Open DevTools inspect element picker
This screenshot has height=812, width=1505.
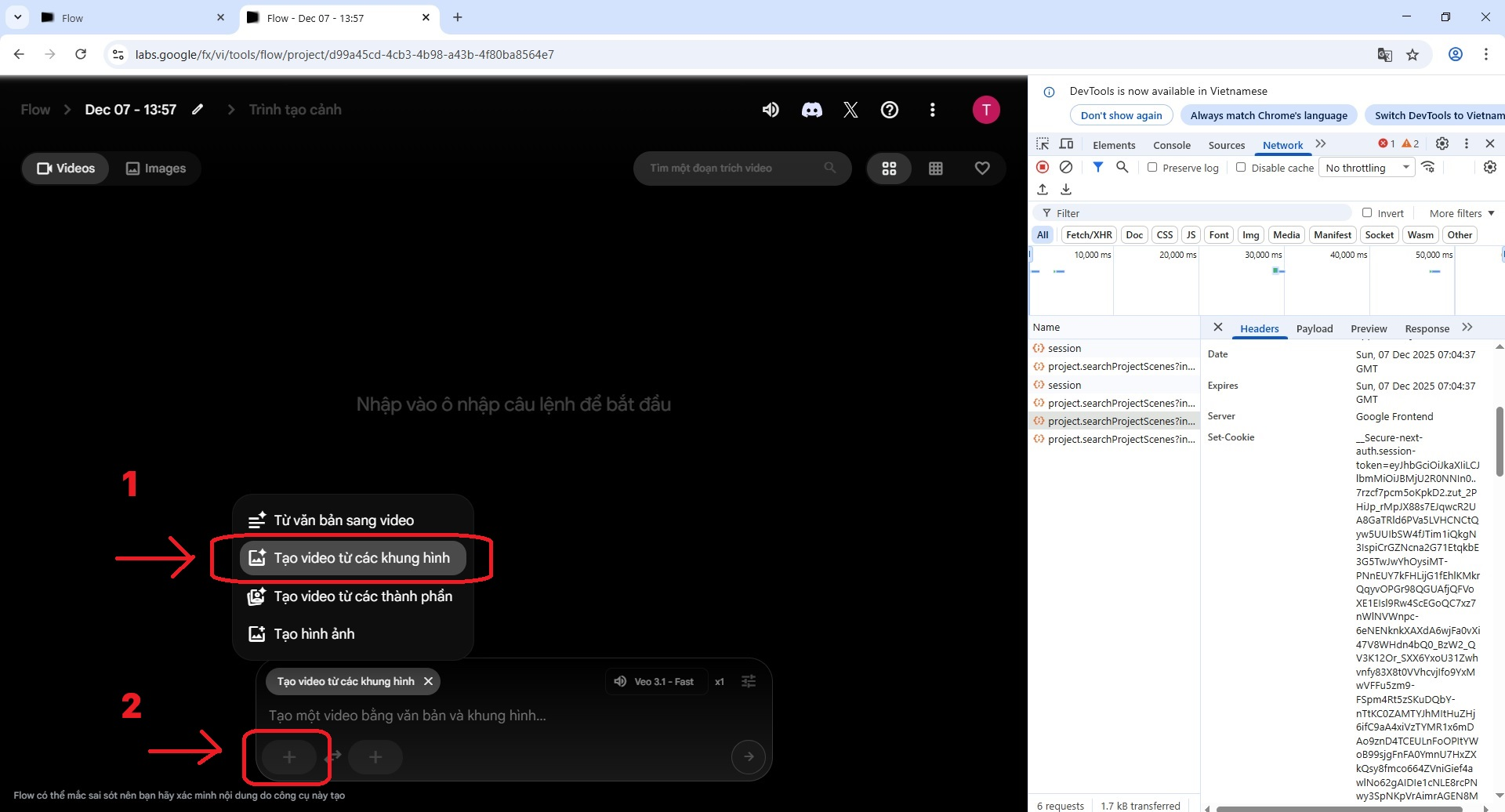point(1043,144)
